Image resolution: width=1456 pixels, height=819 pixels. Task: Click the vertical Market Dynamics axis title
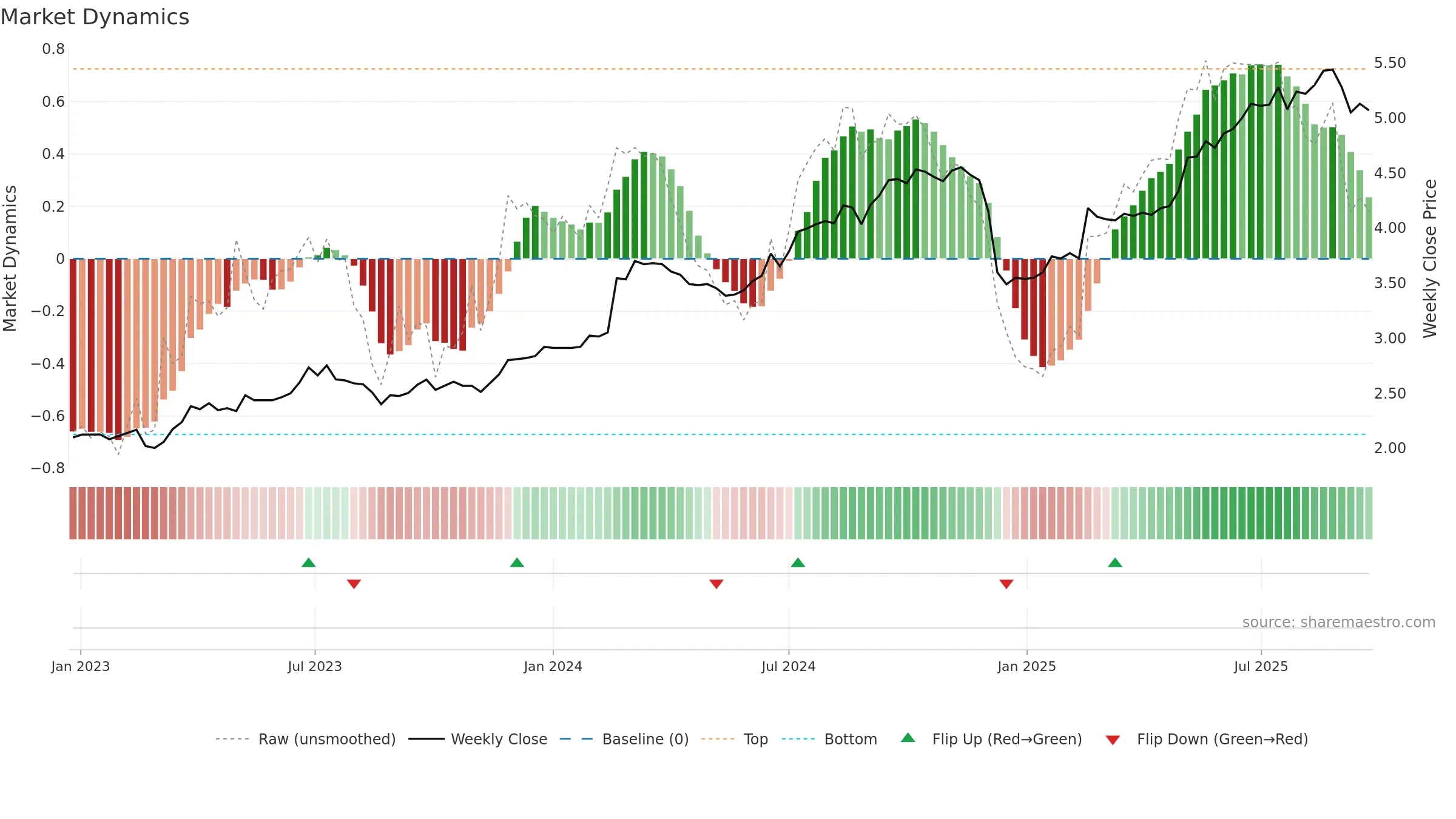tap(10, 258)
